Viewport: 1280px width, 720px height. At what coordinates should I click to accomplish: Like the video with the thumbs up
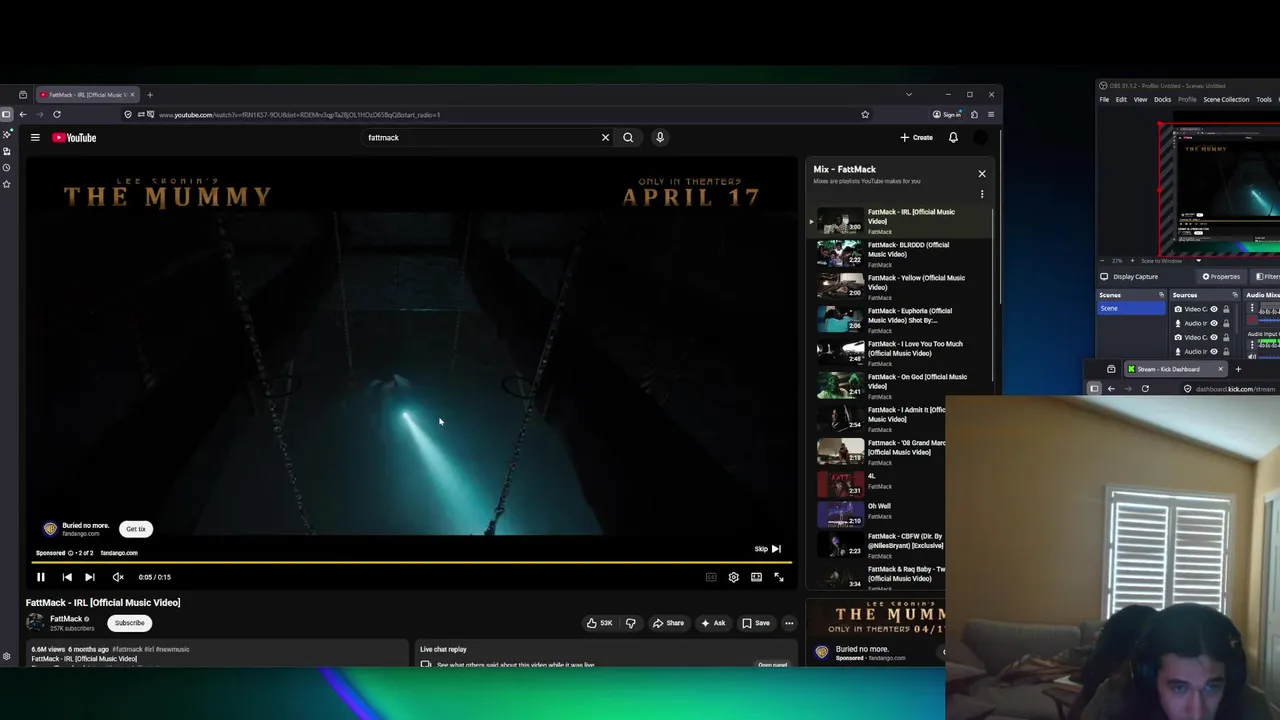pyautogui.click(x=600, y=623)
